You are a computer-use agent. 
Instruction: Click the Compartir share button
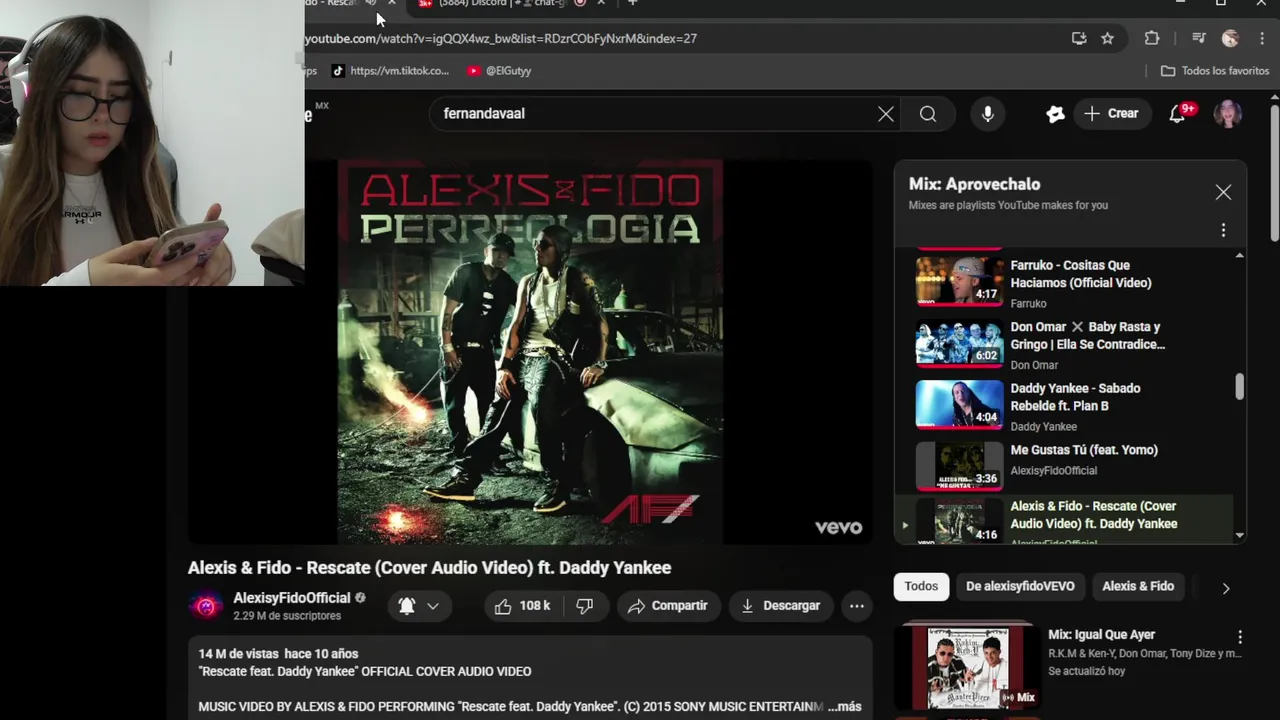667,606
